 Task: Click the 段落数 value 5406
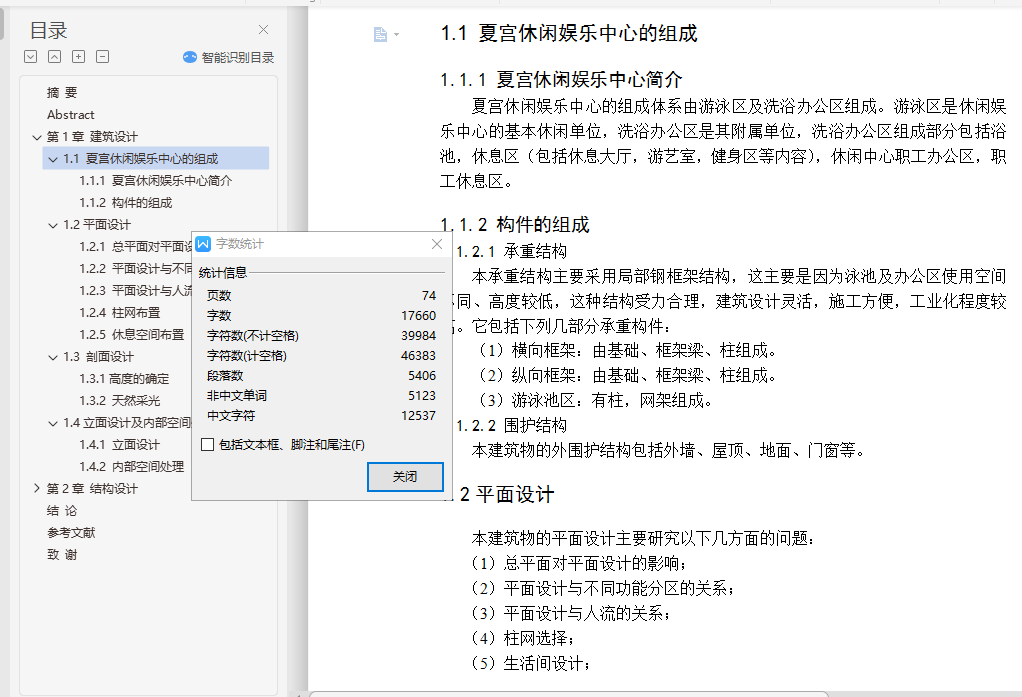[422, 376]
